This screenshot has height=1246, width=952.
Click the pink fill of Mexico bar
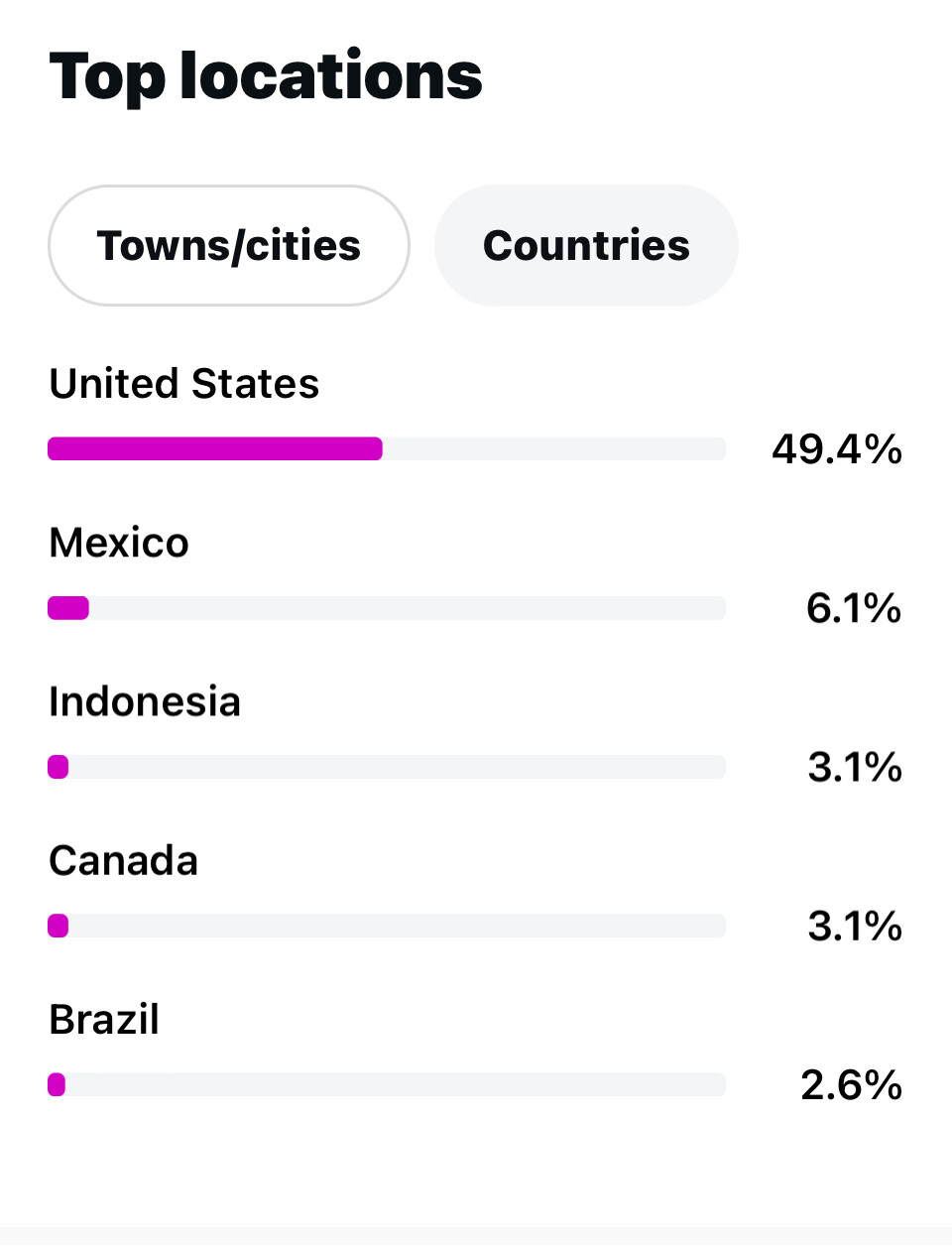[68, 608]
